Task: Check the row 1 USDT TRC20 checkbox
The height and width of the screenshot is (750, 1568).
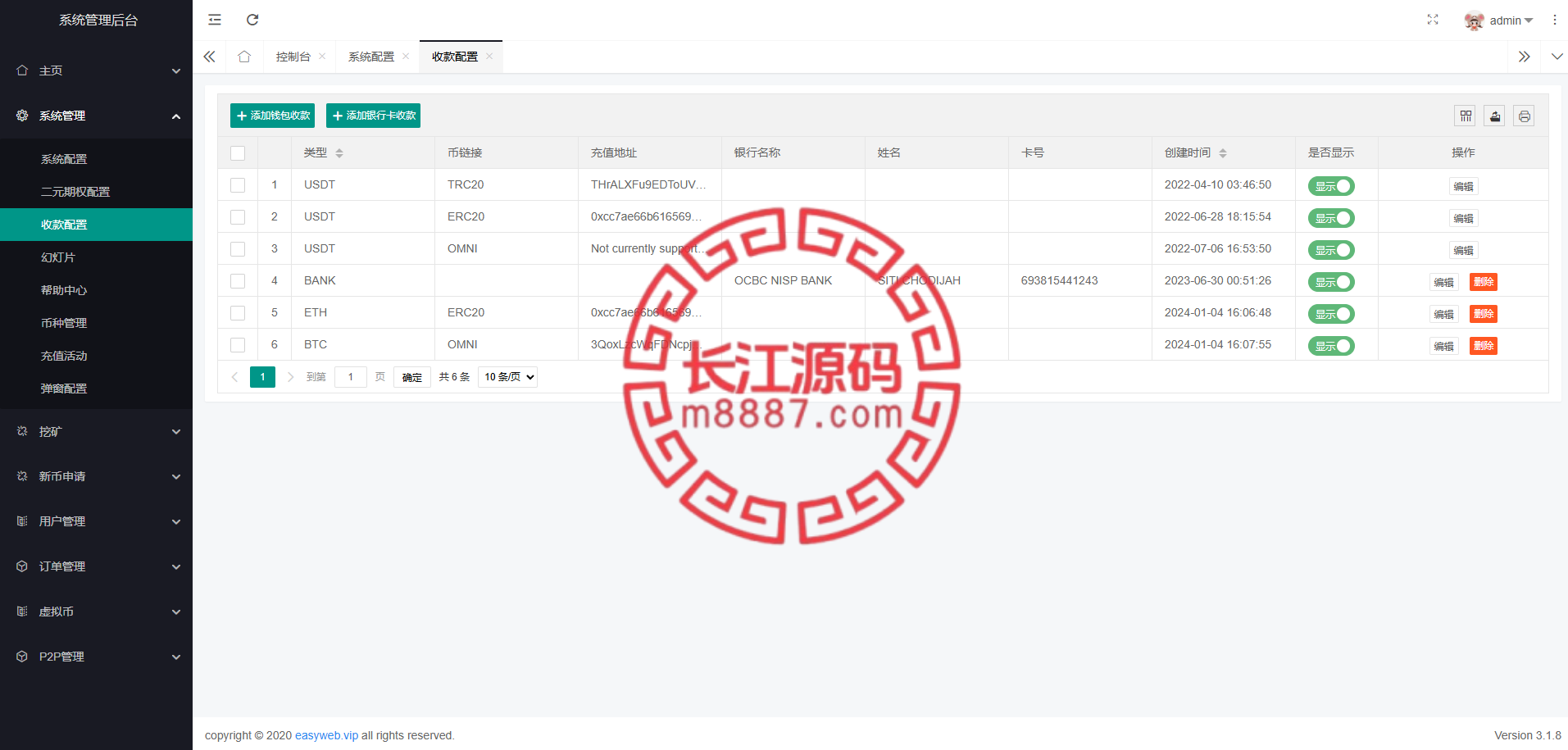Action: coord(238,185)
